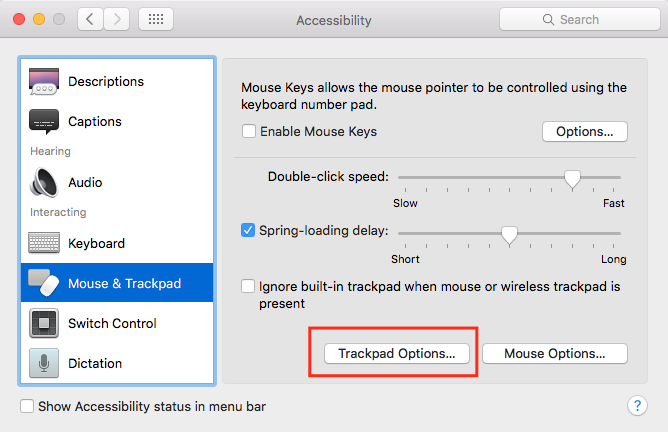Click the Audio speaker icon
Screen dimensions: 668x432
(44, 183)
